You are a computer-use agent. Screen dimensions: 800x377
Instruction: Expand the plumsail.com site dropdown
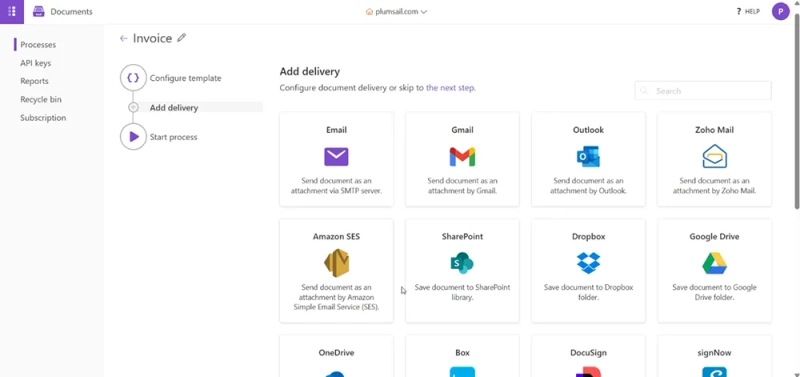tap(423, 12)
